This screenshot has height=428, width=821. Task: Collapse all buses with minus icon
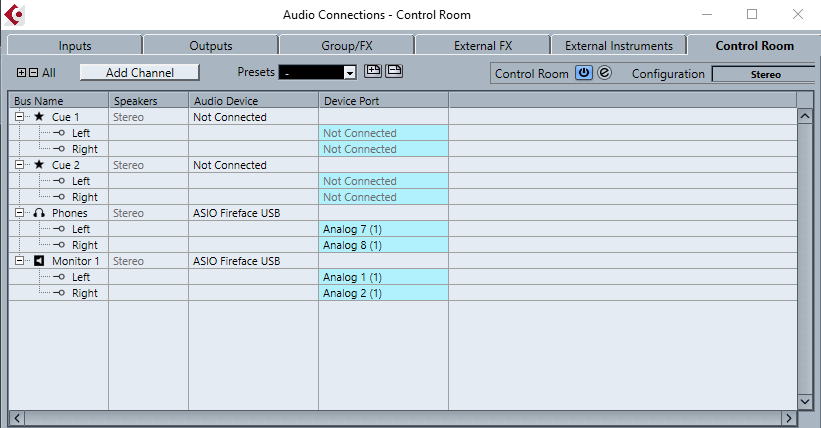click(33, 73)
